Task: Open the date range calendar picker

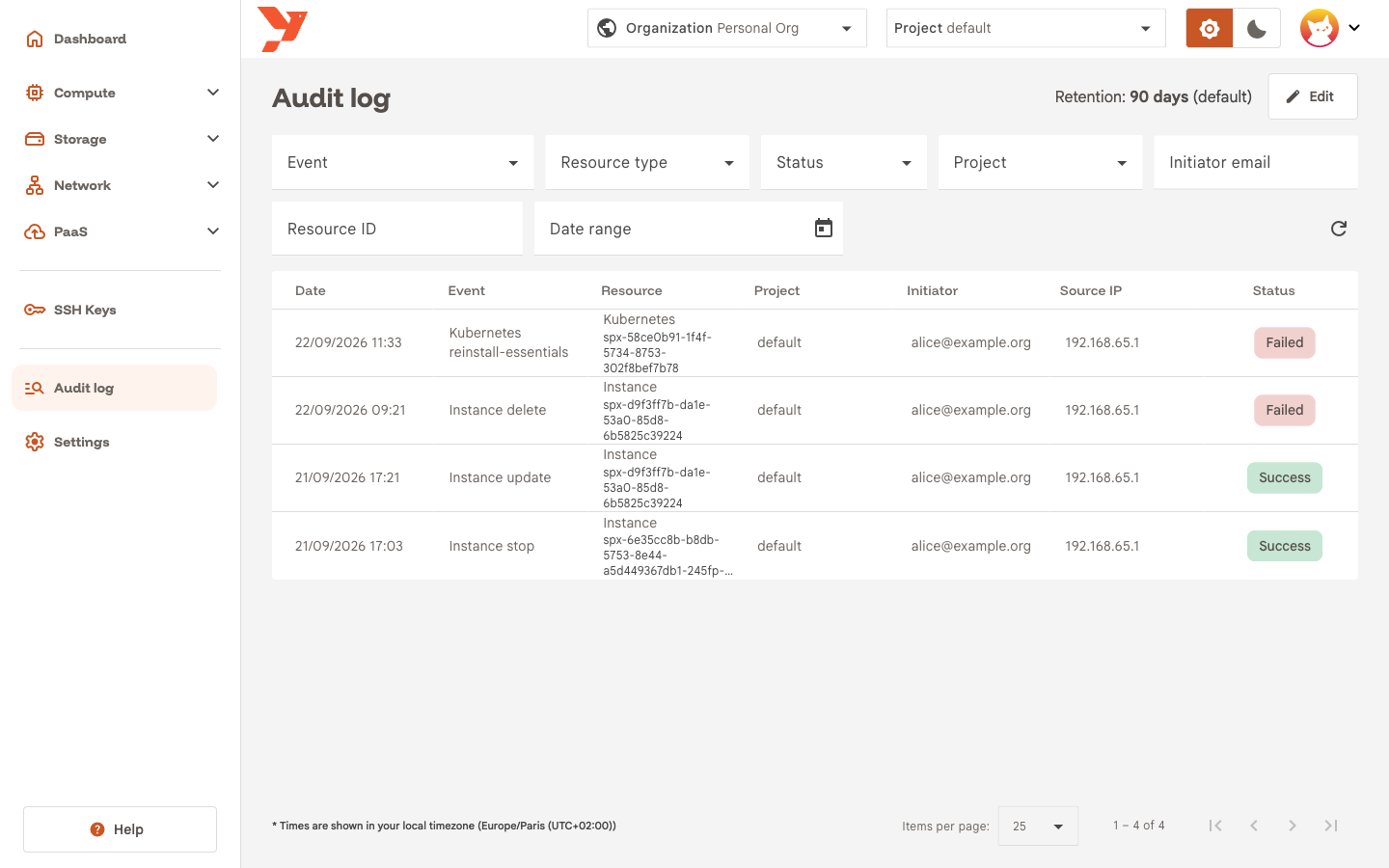Action: [x=824, y=228]
